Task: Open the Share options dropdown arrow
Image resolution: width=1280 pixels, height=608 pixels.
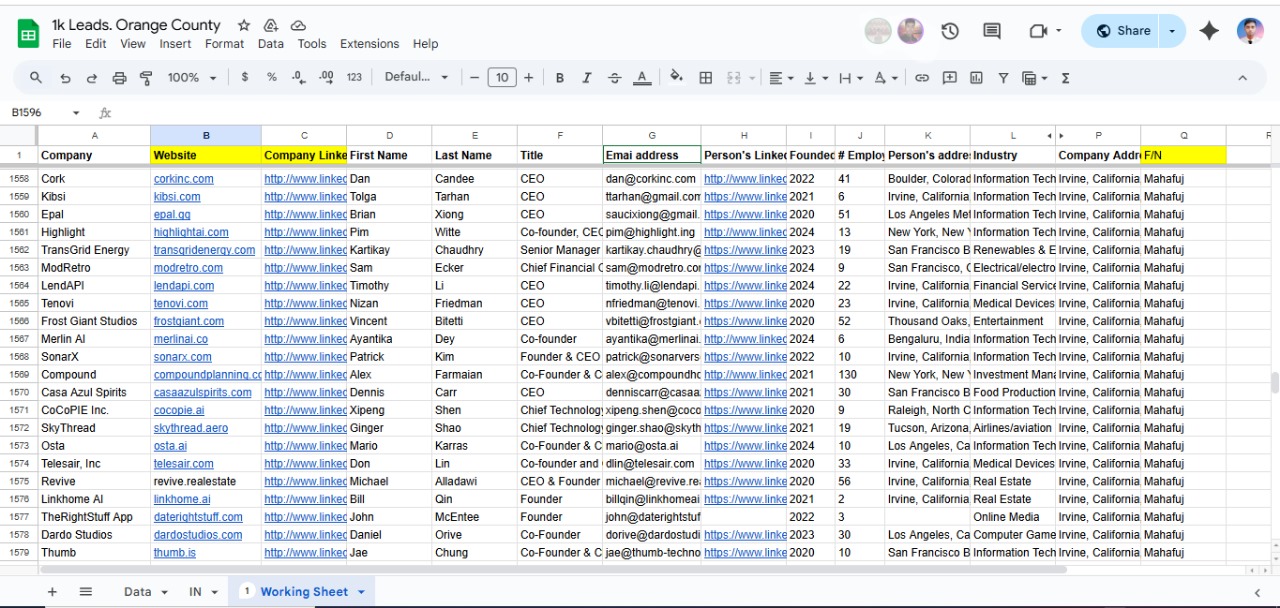Action: click(x=1172, y=31)
